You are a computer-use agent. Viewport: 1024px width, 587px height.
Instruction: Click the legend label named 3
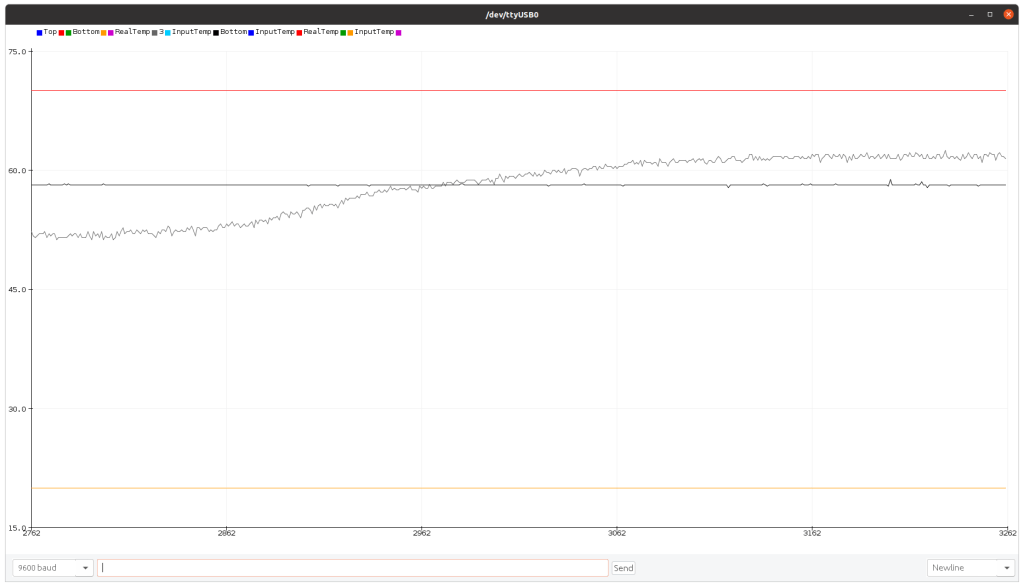(x=161, y=32)
